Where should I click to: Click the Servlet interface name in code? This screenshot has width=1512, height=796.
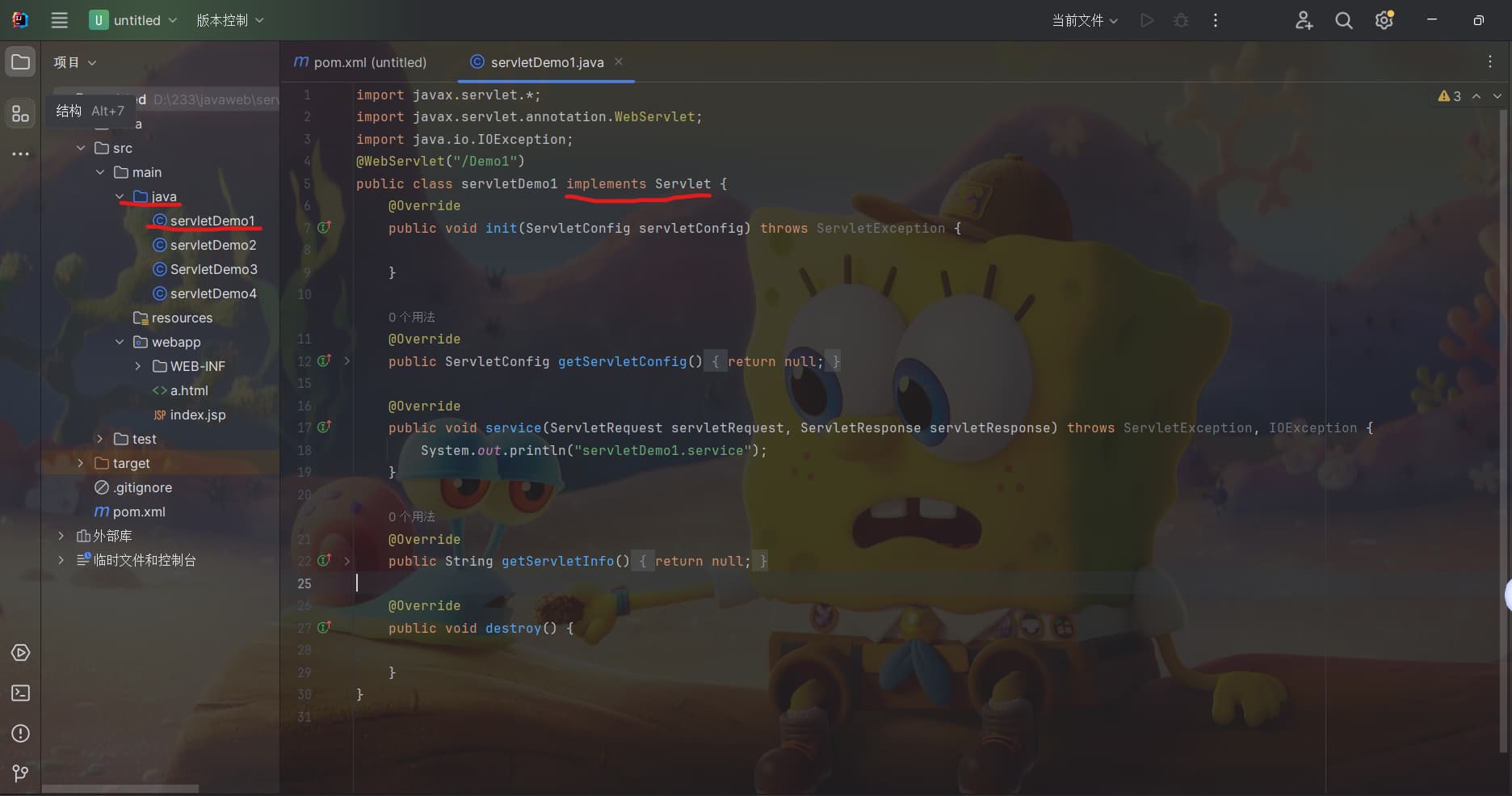coord(682,183)
